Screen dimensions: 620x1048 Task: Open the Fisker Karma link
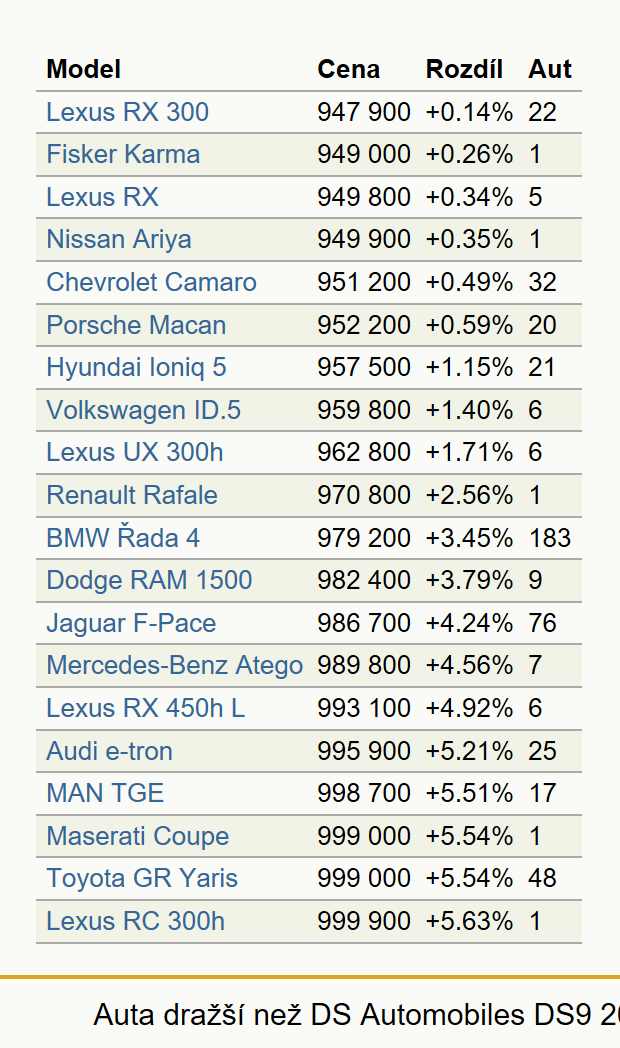coord(123,154)
